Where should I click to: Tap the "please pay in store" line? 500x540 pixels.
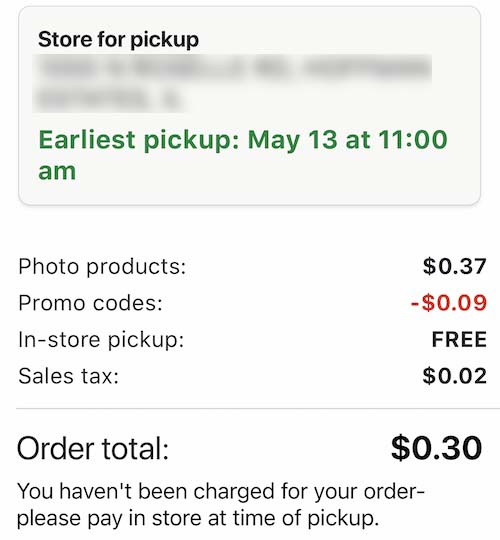tap(198, 519)
